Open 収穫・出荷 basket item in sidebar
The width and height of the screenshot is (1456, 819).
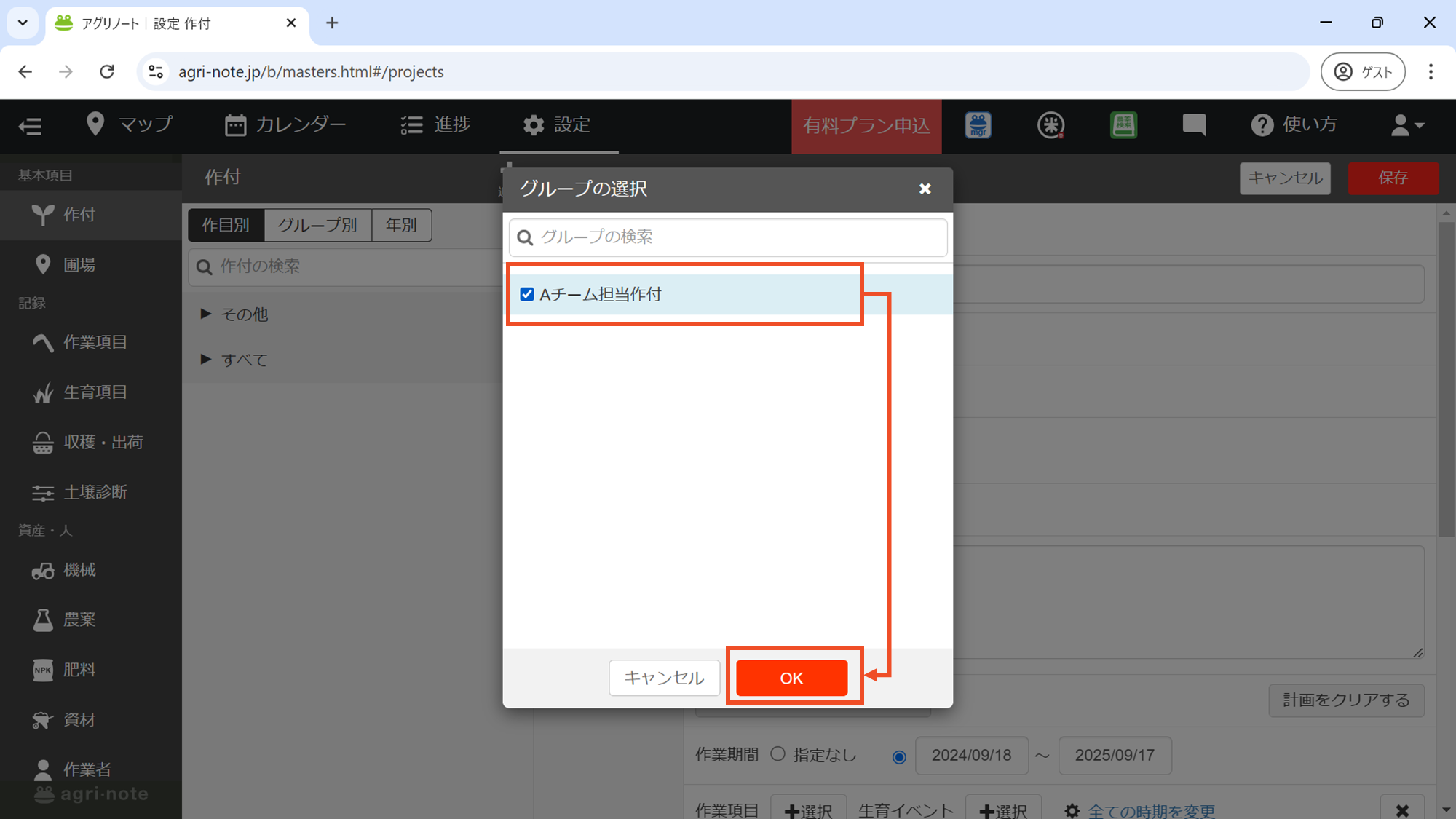click(x=102, y=442)
